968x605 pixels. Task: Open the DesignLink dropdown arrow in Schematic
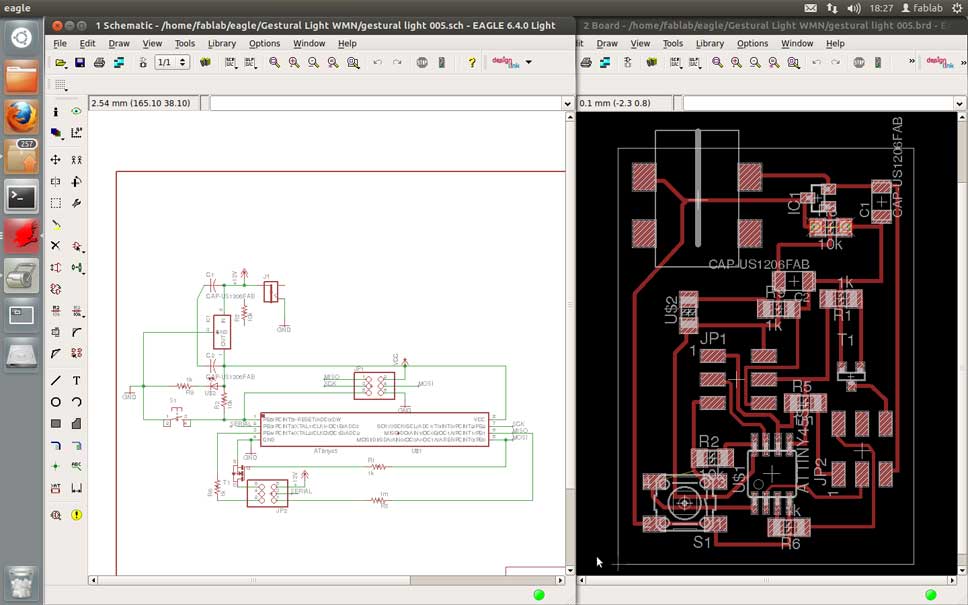pyautogui.click(x=528, y=62)
